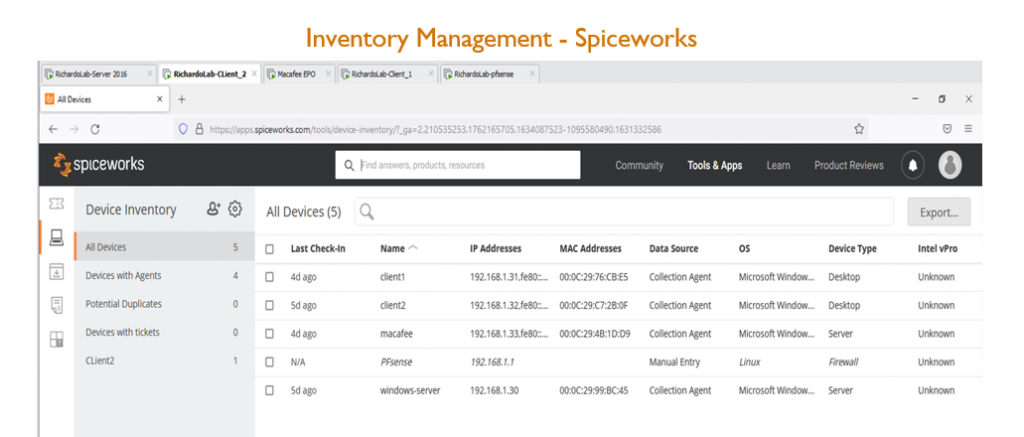The height and width of the screenshot is (437, 1024).
Task: Go back in the browser
Action: 53,129
